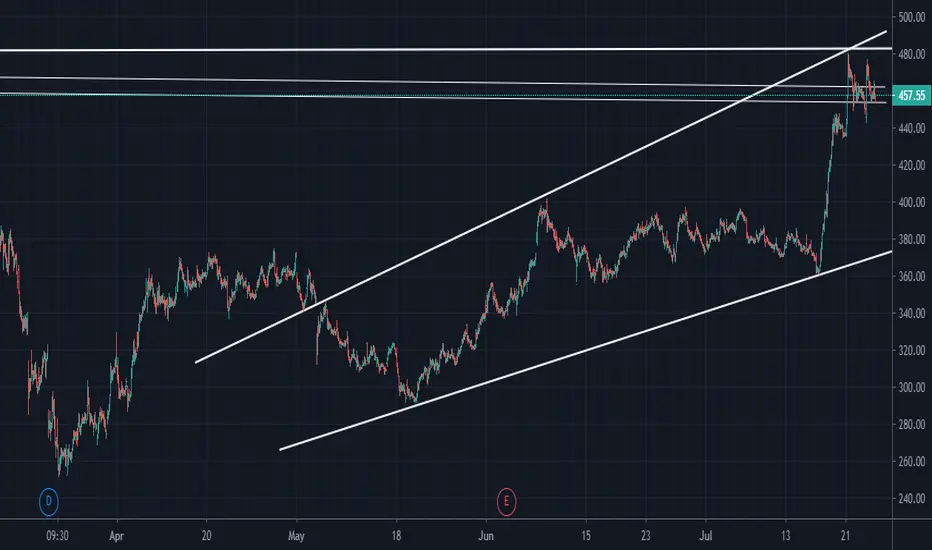
Task: Select the Jun time axis label
Action: (x=486, y=536)
